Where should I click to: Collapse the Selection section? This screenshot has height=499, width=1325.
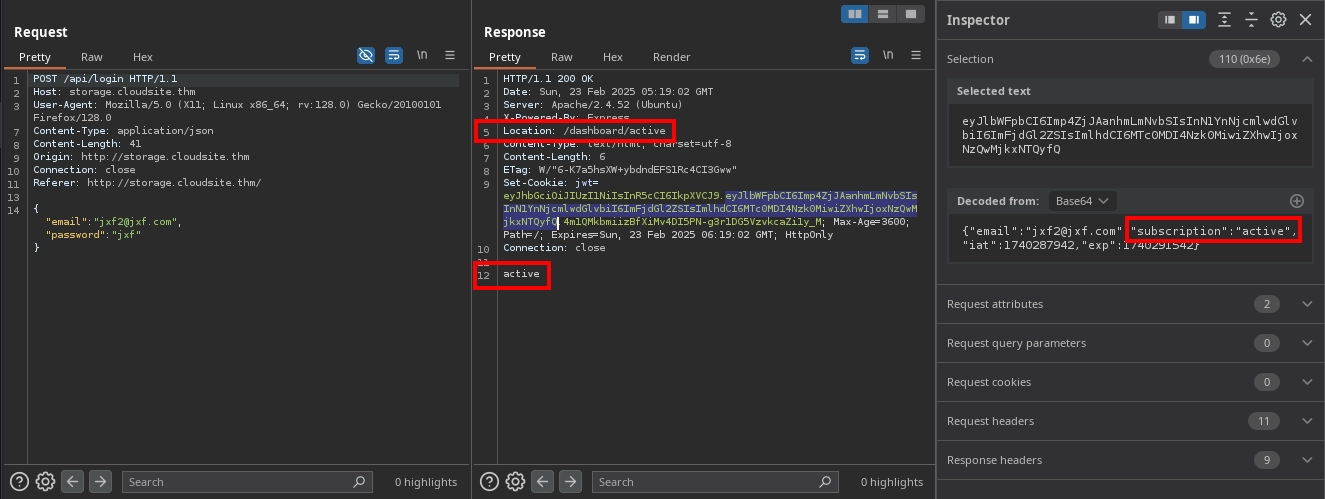coord(1306,59)
